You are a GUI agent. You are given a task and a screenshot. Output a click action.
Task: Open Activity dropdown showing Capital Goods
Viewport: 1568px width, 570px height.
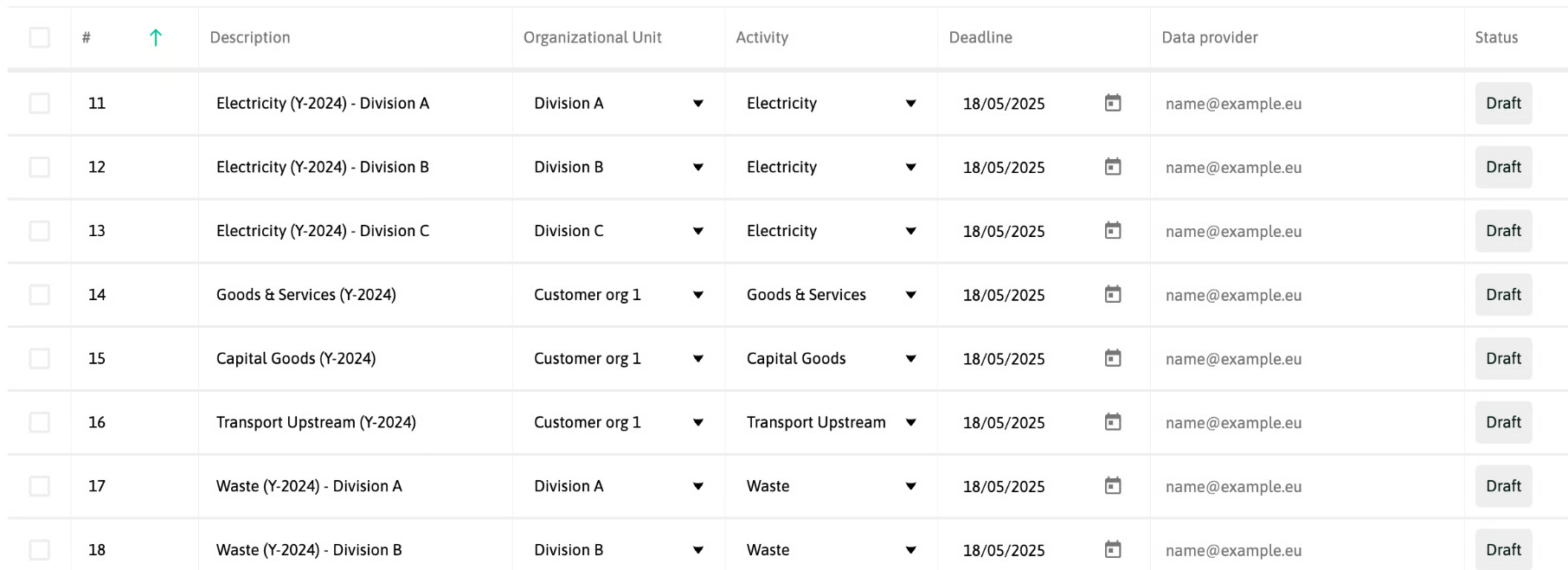click(x=831, y=358)
